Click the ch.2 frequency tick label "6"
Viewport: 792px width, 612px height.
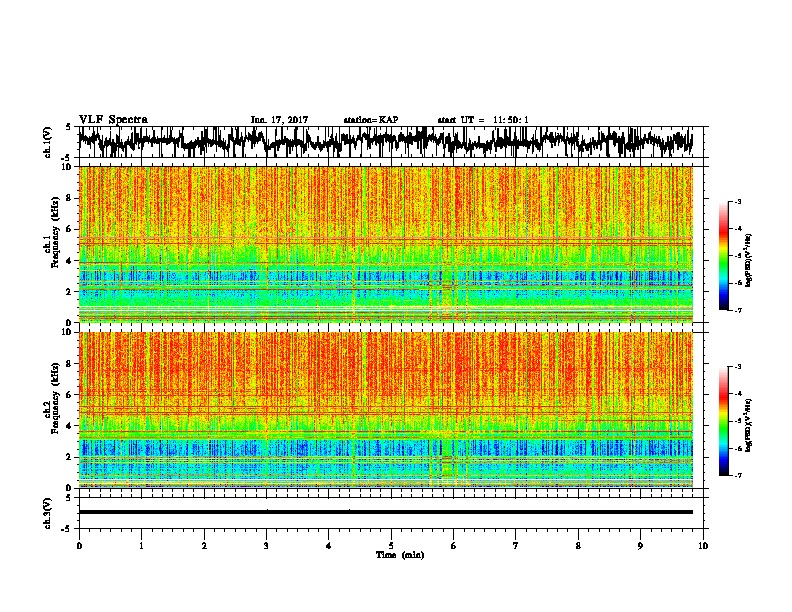point(71,394)
